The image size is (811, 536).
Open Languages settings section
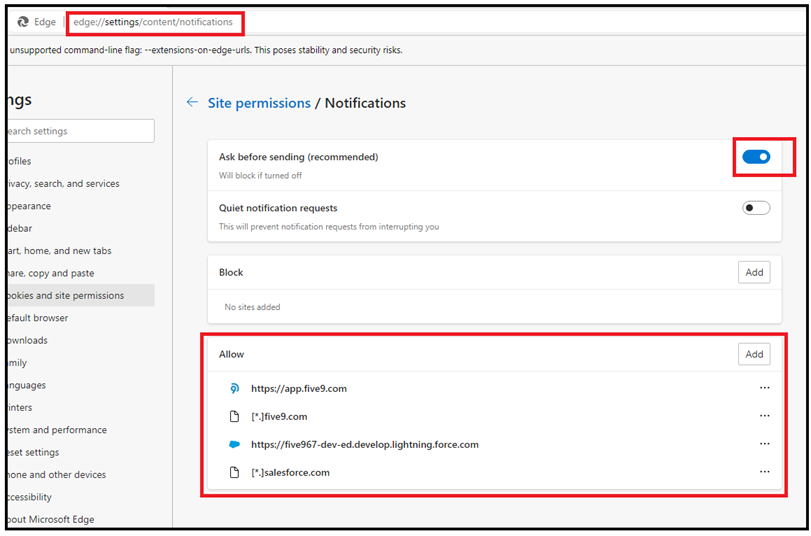click(81, 385)
